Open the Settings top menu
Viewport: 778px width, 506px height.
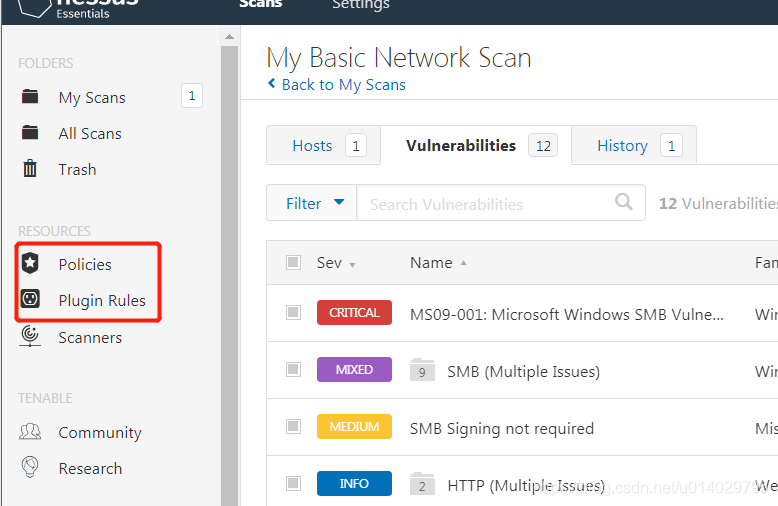click(361, 4)
